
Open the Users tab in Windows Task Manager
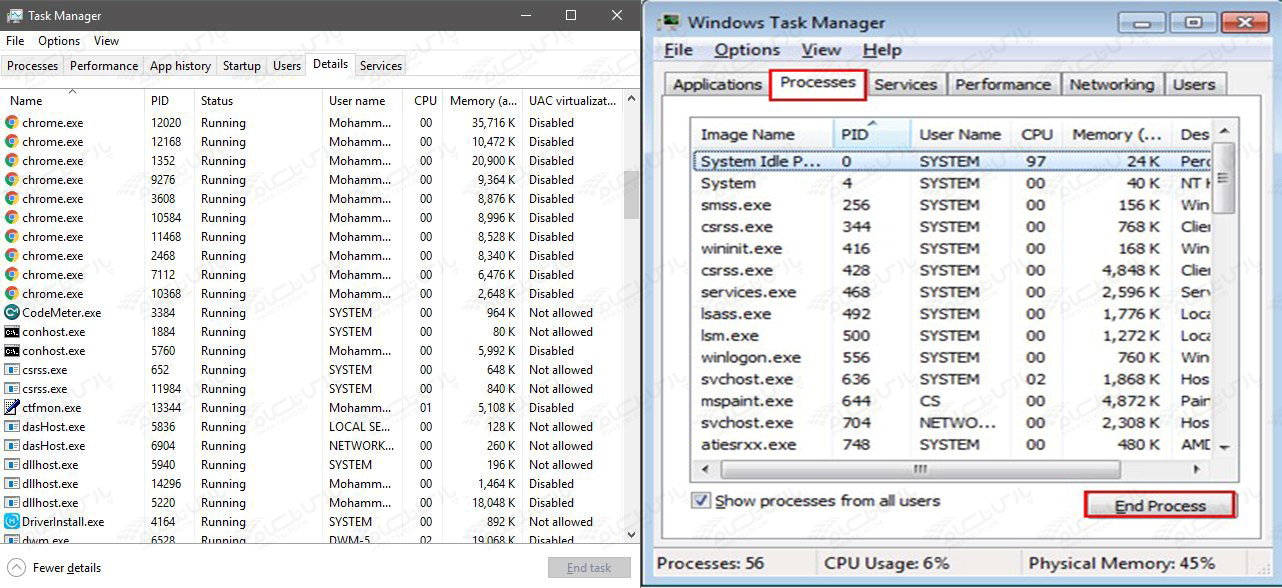1194,85
